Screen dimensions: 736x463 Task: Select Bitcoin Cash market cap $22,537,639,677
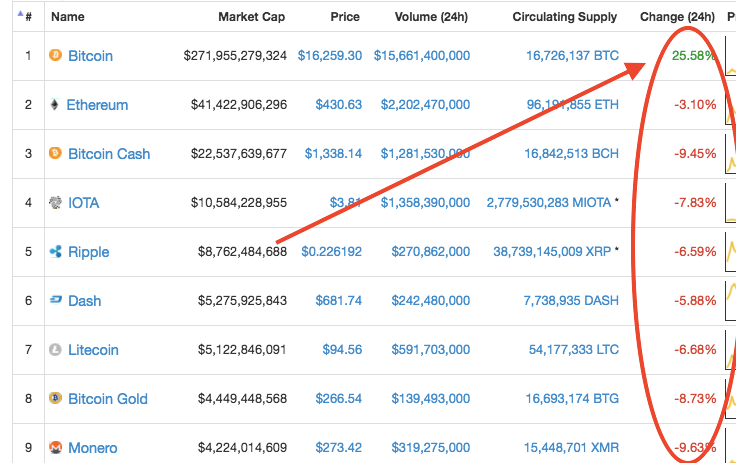pos(239,154)
